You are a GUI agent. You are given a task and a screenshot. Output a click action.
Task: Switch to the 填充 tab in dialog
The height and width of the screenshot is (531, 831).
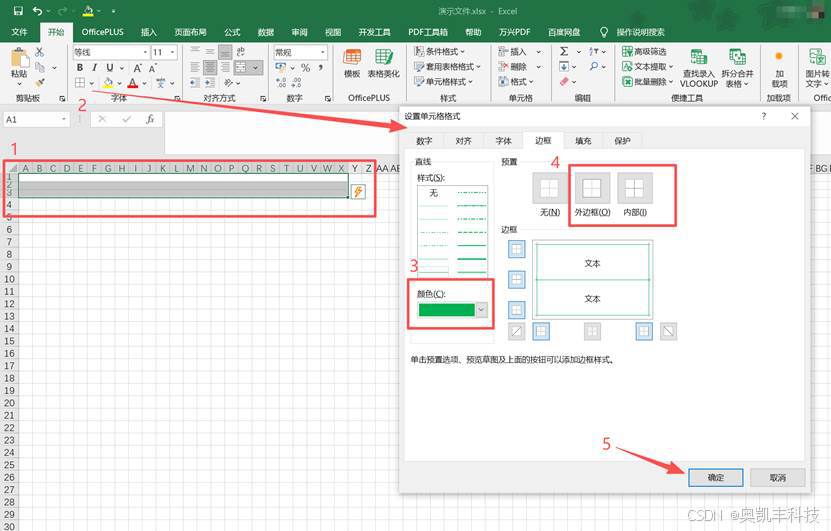[583, 140]
